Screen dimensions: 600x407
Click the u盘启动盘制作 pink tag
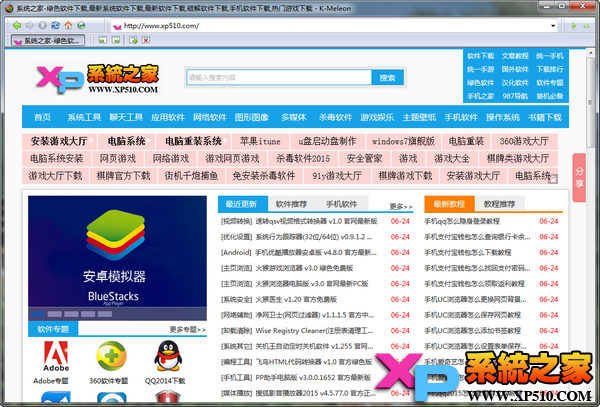tap(327, 141)
